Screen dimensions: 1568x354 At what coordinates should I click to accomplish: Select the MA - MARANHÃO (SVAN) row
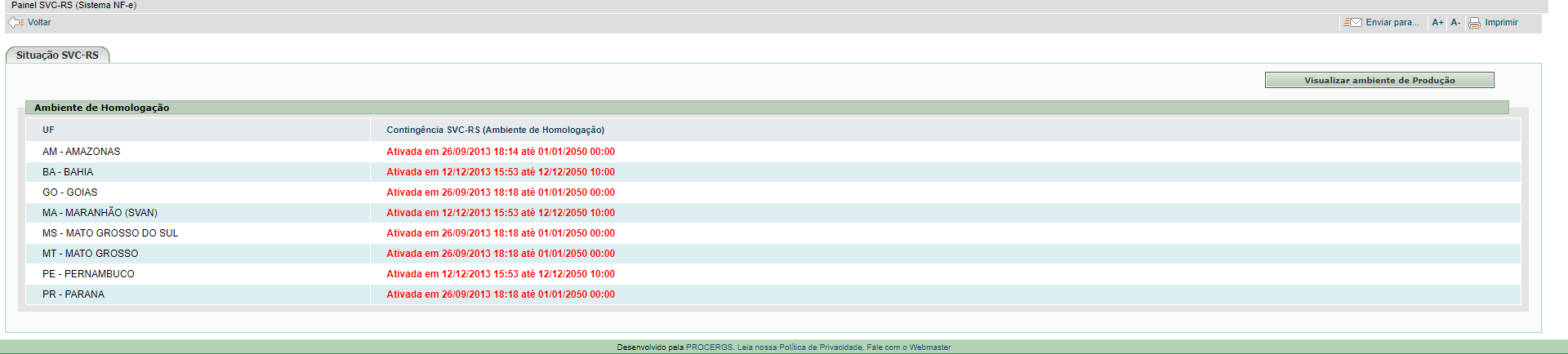tap(773, 213)
